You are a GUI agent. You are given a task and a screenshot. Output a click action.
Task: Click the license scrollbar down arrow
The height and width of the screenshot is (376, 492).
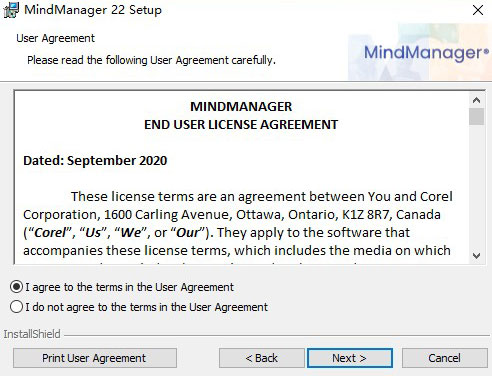pos(476,256)
